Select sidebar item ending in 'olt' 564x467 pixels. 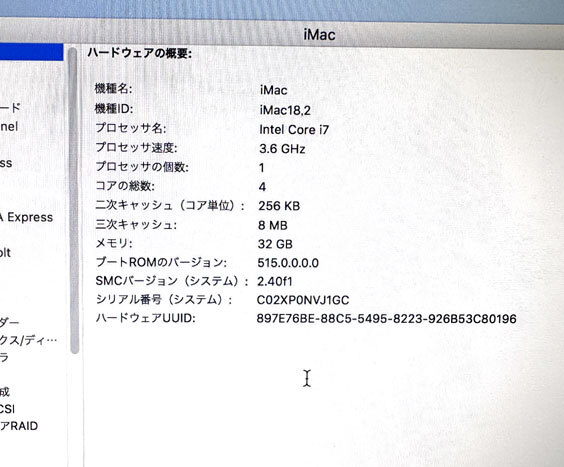pyautogui.click(x=5, y=253)
